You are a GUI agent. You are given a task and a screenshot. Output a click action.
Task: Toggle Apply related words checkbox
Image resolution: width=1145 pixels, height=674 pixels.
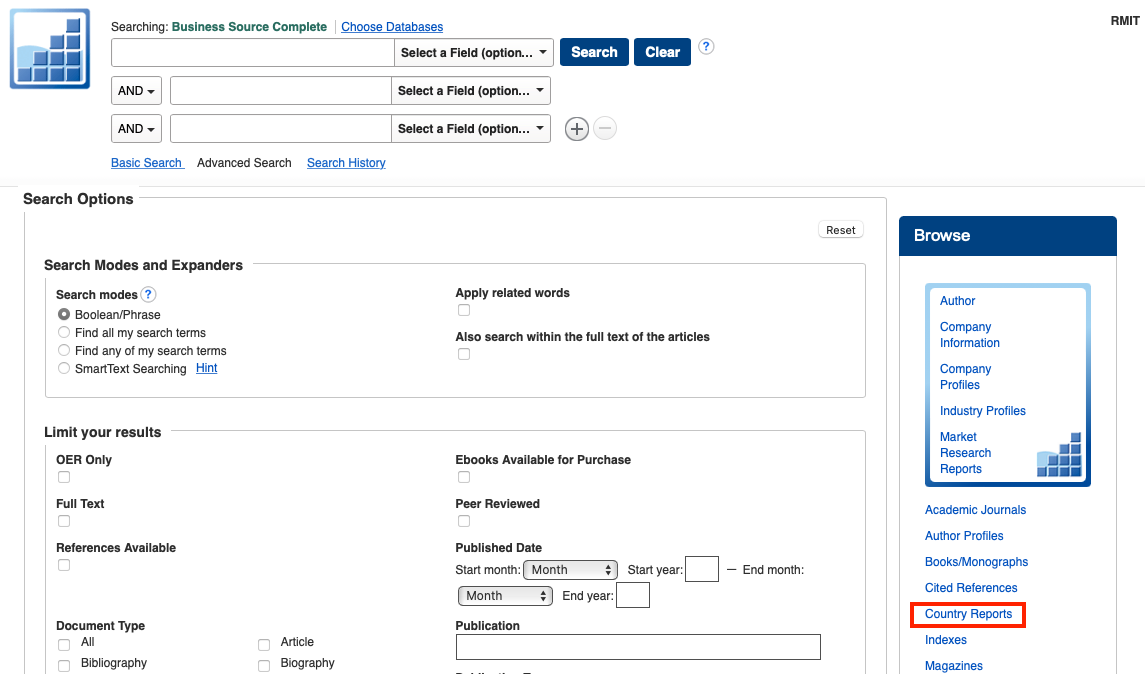[x=464, y=311]
